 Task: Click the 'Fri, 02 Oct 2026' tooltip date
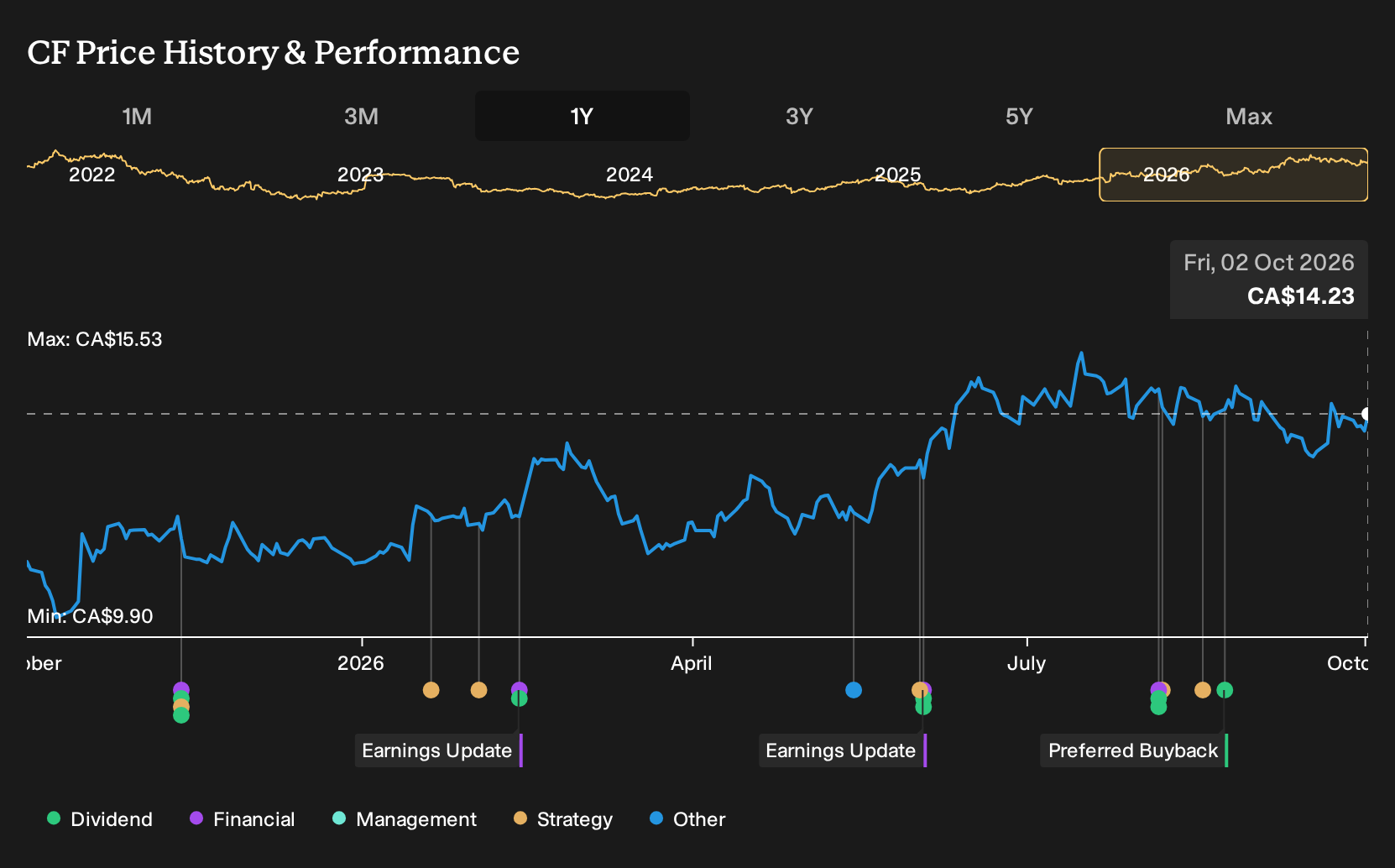(1269, 263)
